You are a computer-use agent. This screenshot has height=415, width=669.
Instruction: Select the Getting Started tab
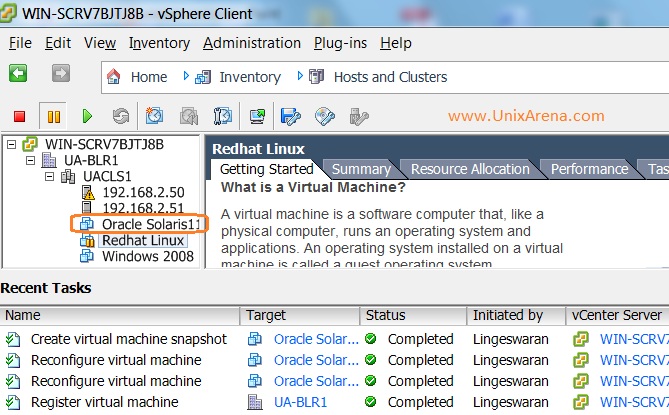pyautogui.click(x=267, y=169)
